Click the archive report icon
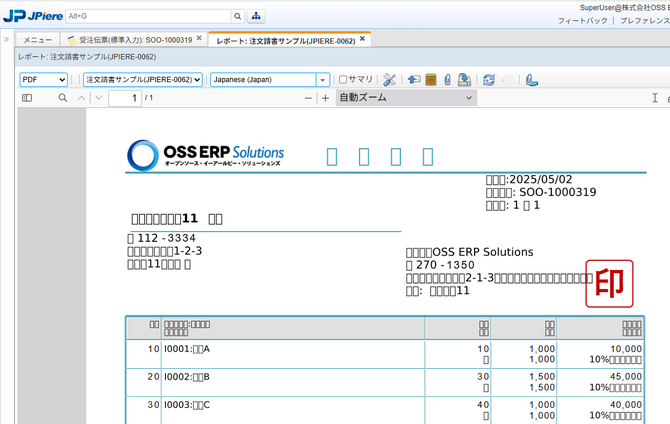Viewport: 670px width, 424px height. click(431, 80)
